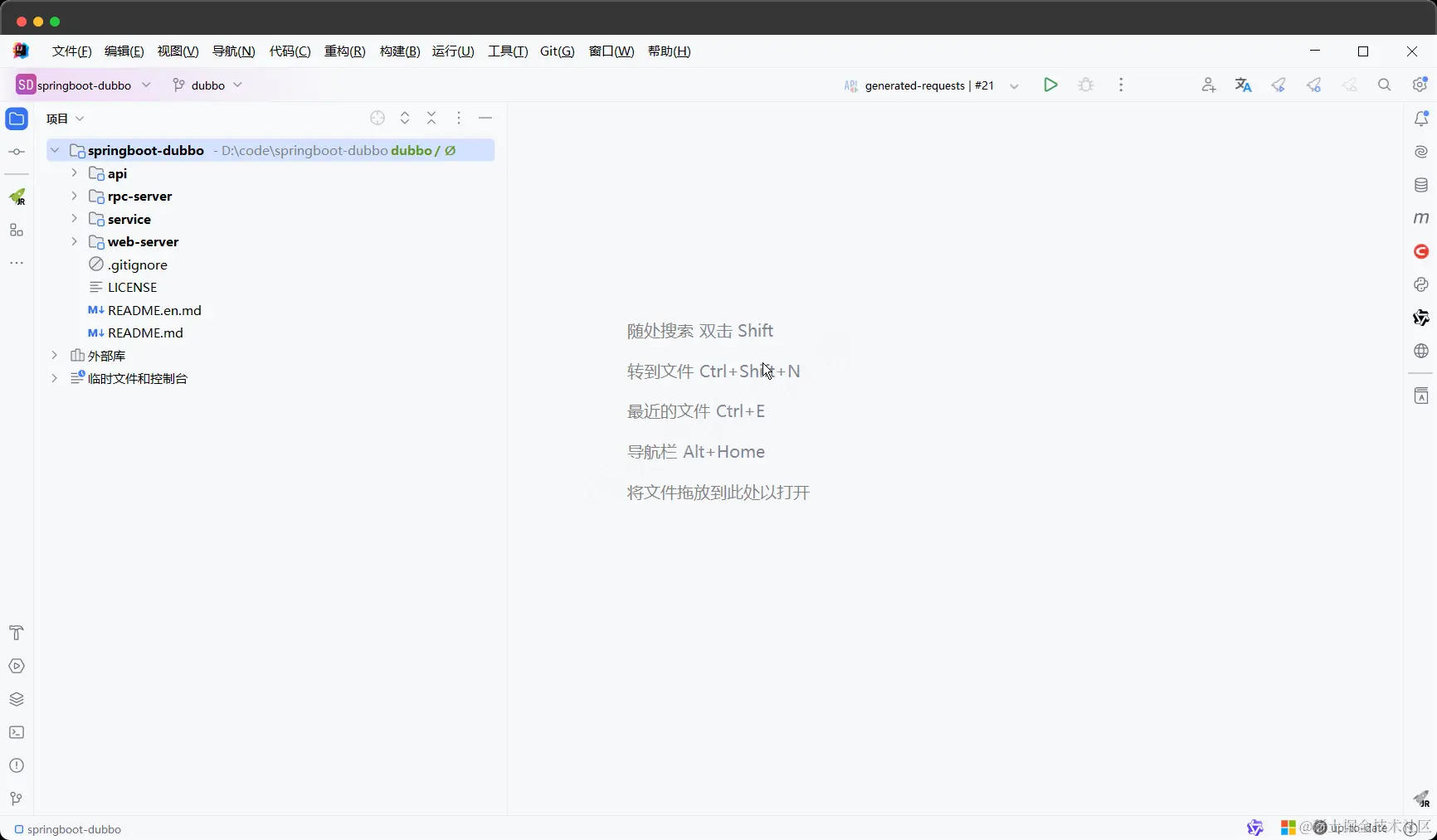Viewport: 1437px width, 840px height.
Task: Click the macOS green zoom button
Action: click(x=55, y=22)
